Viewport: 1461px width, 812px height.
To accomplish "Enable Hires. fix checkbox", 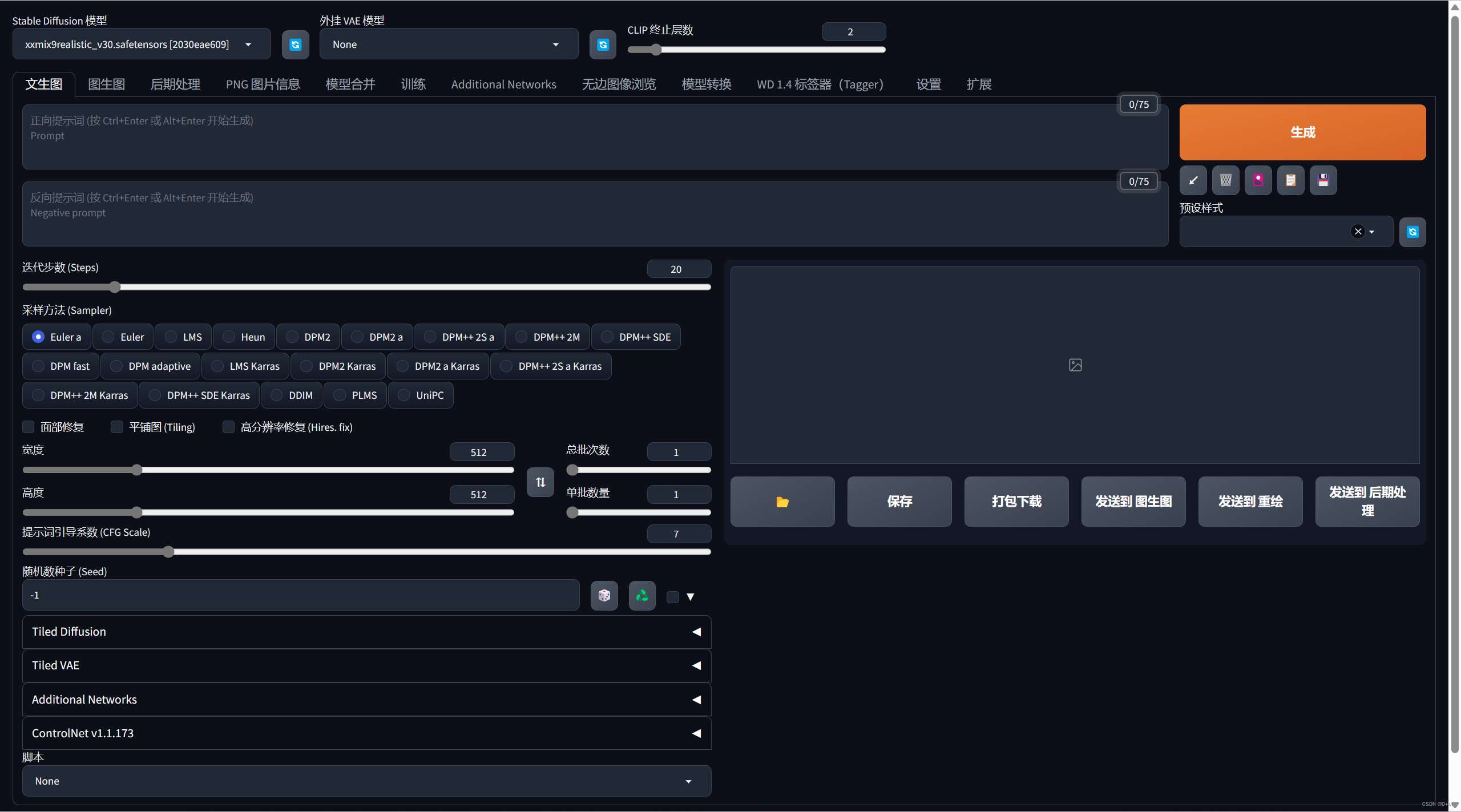I will pos(228,427).
